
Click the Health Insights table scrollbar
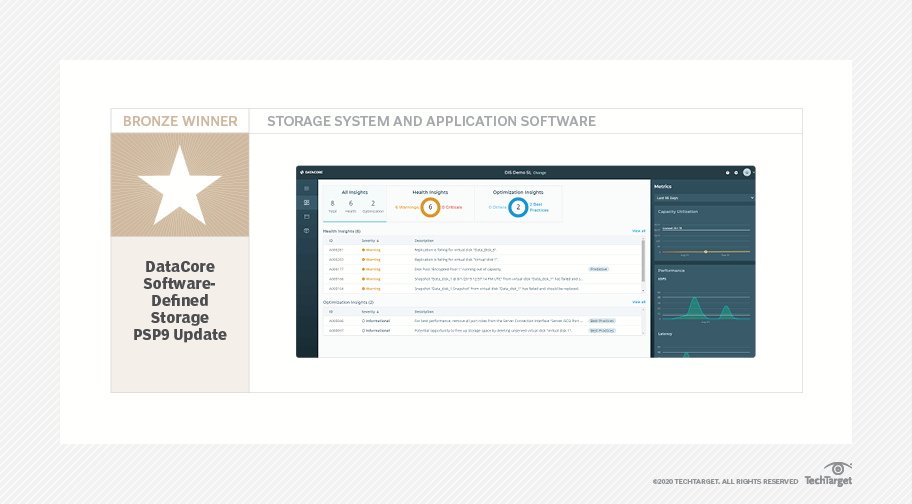(643, 258)
